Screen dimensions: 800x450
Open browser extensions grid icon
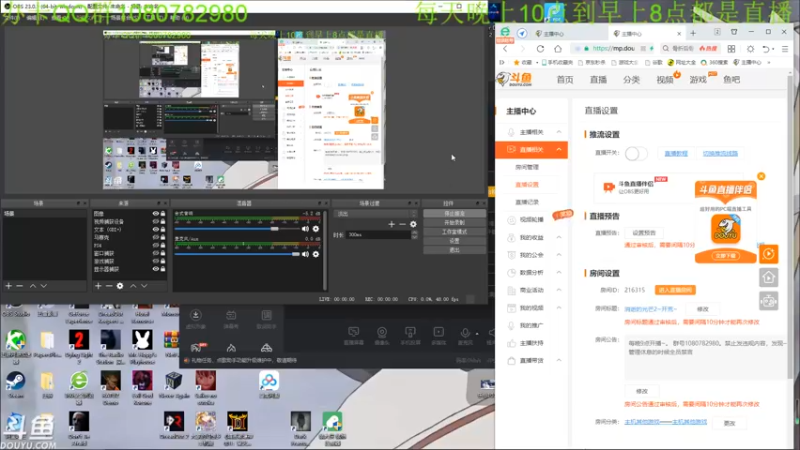click(731, 49)
